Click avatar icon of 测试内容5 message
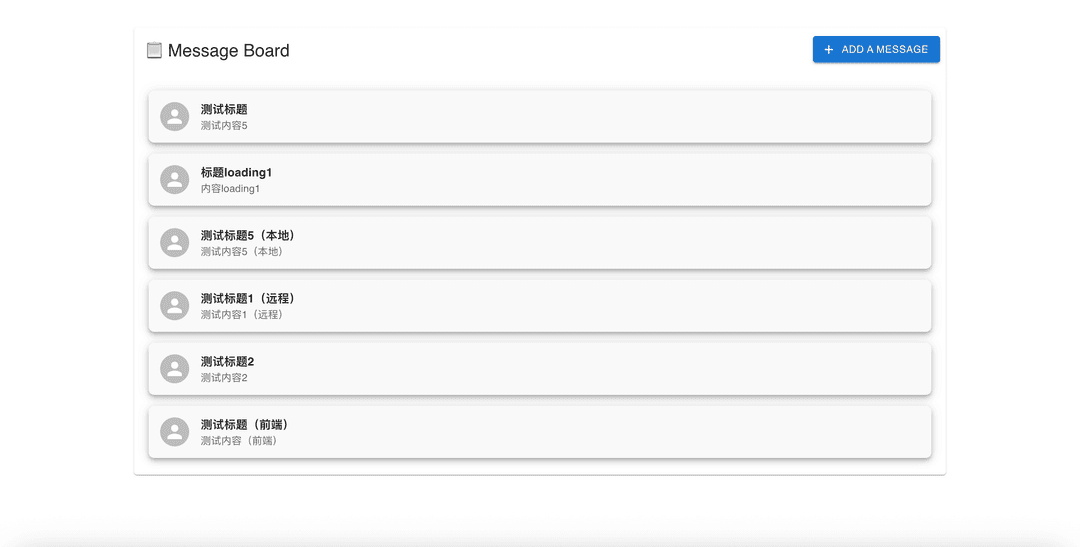This screenshot has height=547, width=1080. [175, 117]
